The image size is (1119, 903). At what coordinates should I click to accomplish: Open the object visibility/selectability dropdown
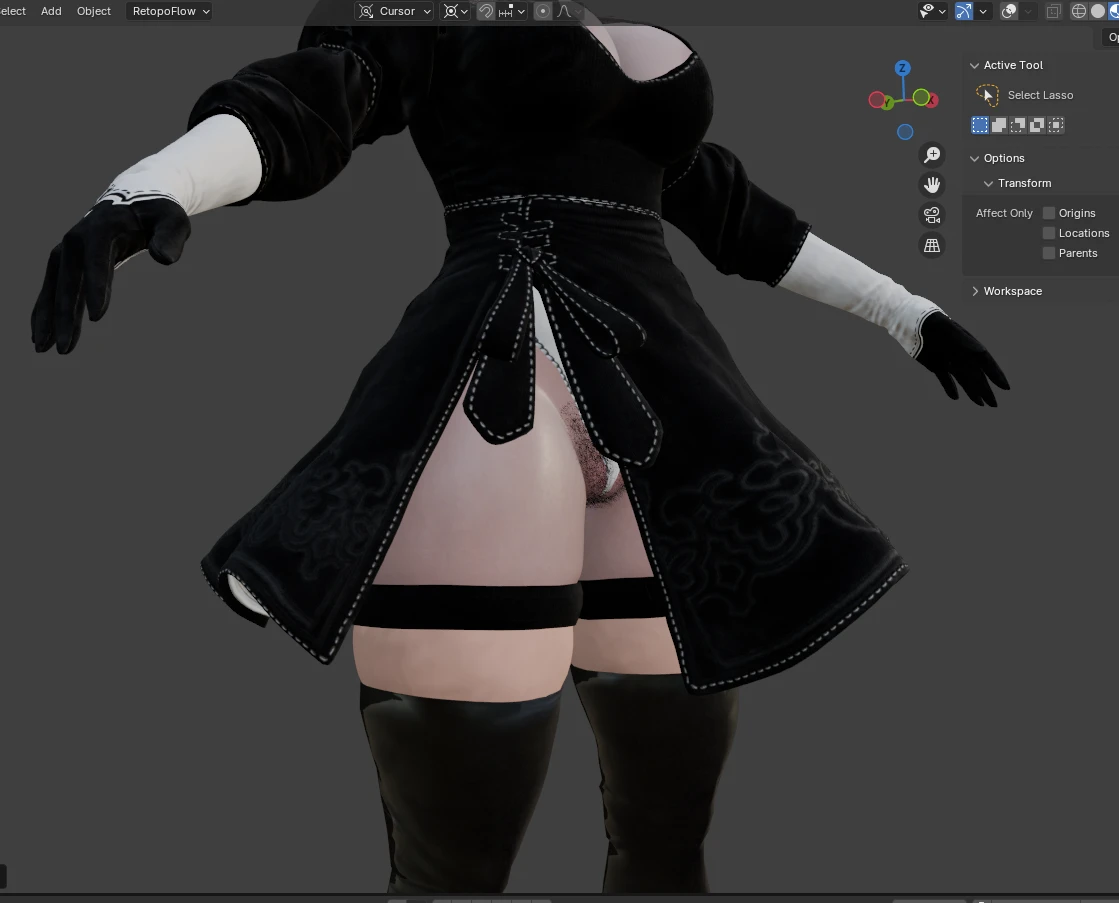coord(932,11)
